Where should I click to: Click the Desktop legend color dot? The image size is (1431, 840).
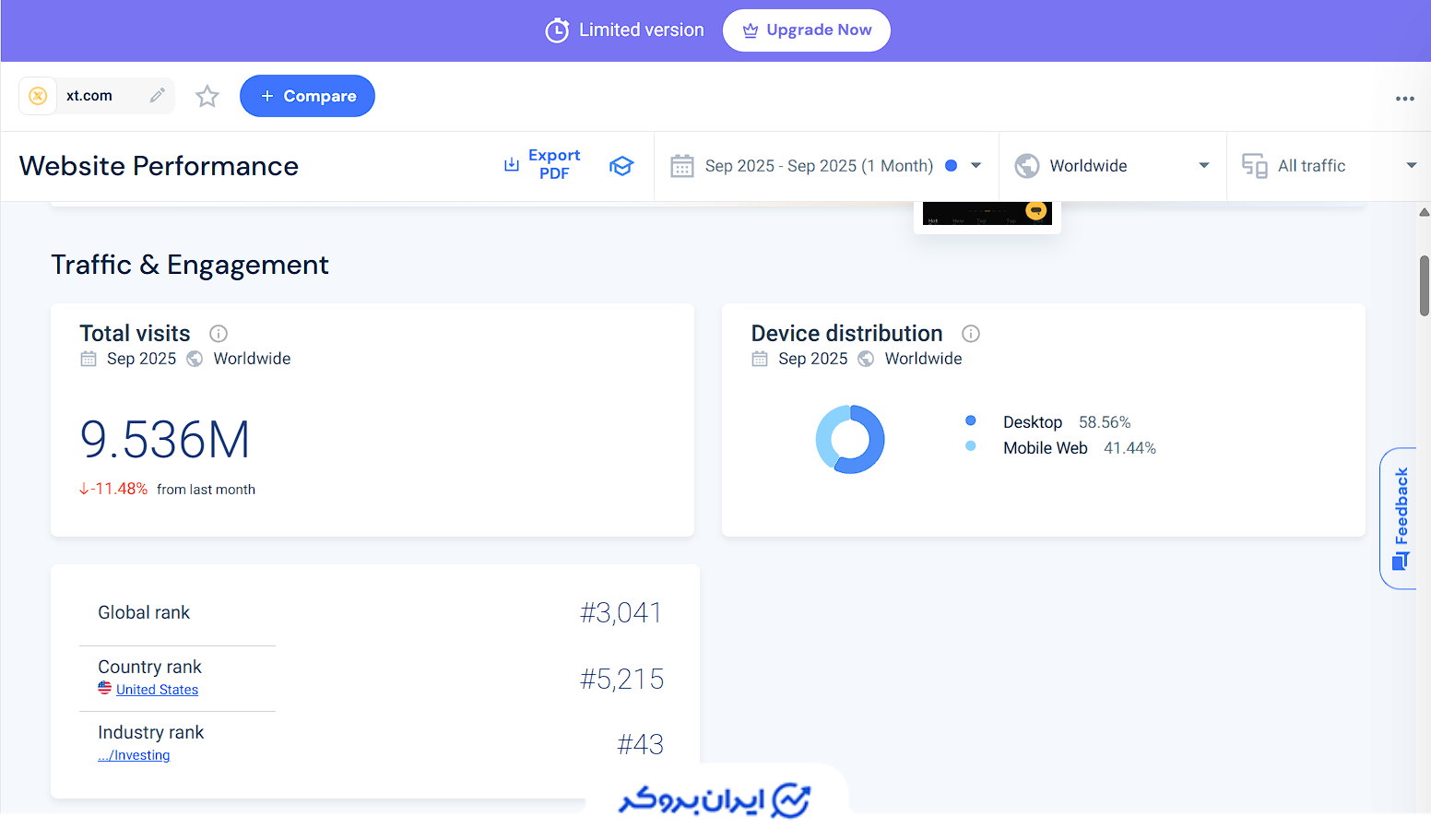click(x=970, y=421)
